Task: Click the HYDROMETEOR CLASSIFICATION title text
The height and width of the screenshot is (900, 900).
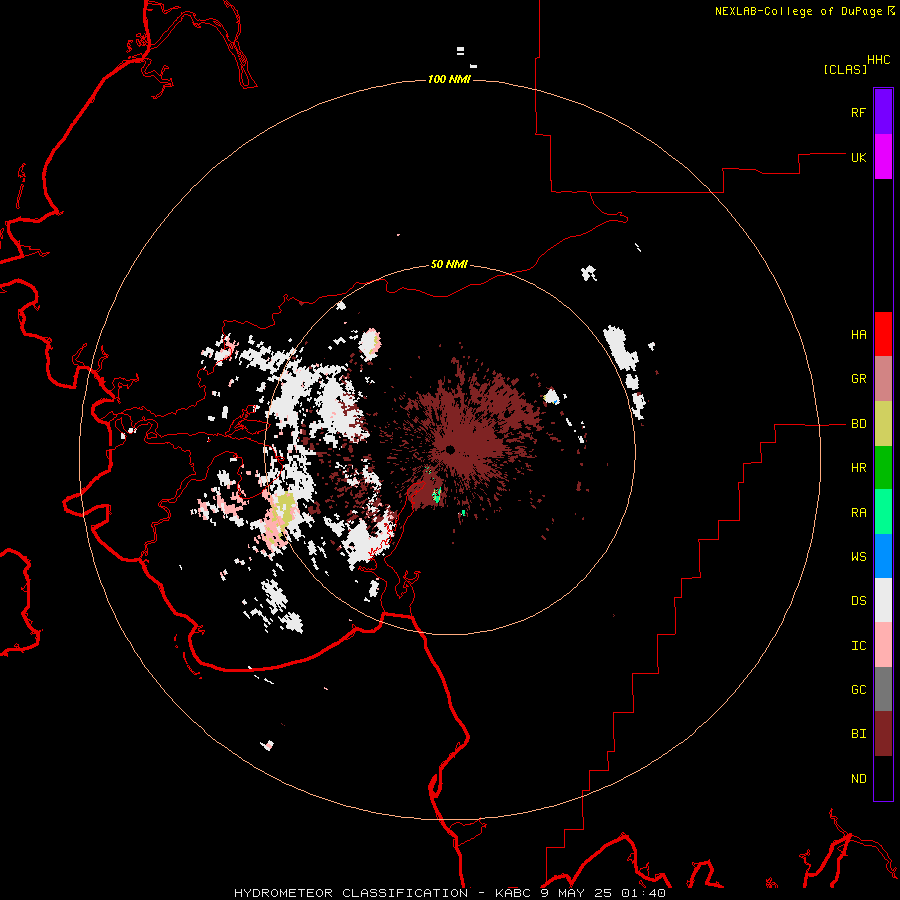Action: point(351,893)
